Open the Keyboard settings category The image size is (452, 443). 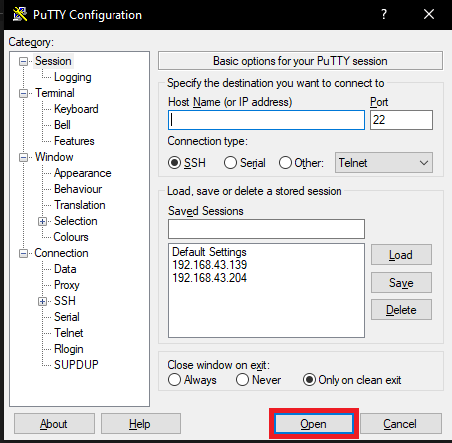coord(76,109)
